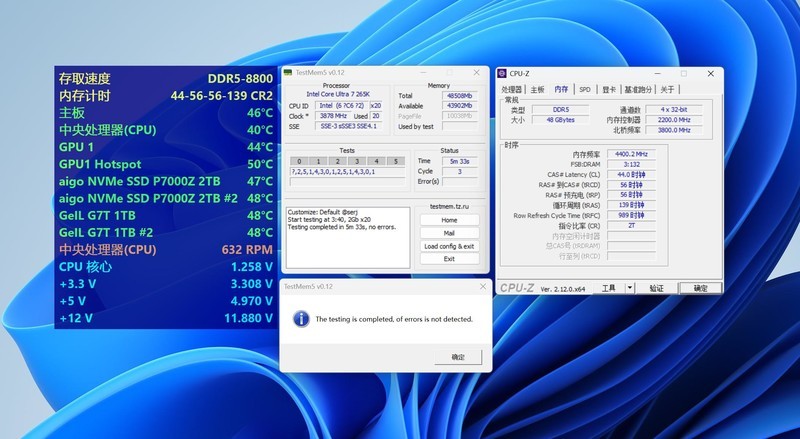Switch to the SPD tab
This screenshot has height=439, width=800.
pos(585,89)
